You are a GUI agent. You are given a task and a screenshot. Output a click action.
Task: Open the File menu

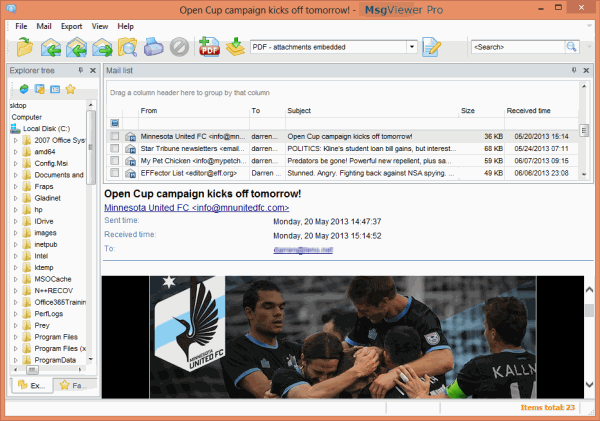(x=21, y=26)
